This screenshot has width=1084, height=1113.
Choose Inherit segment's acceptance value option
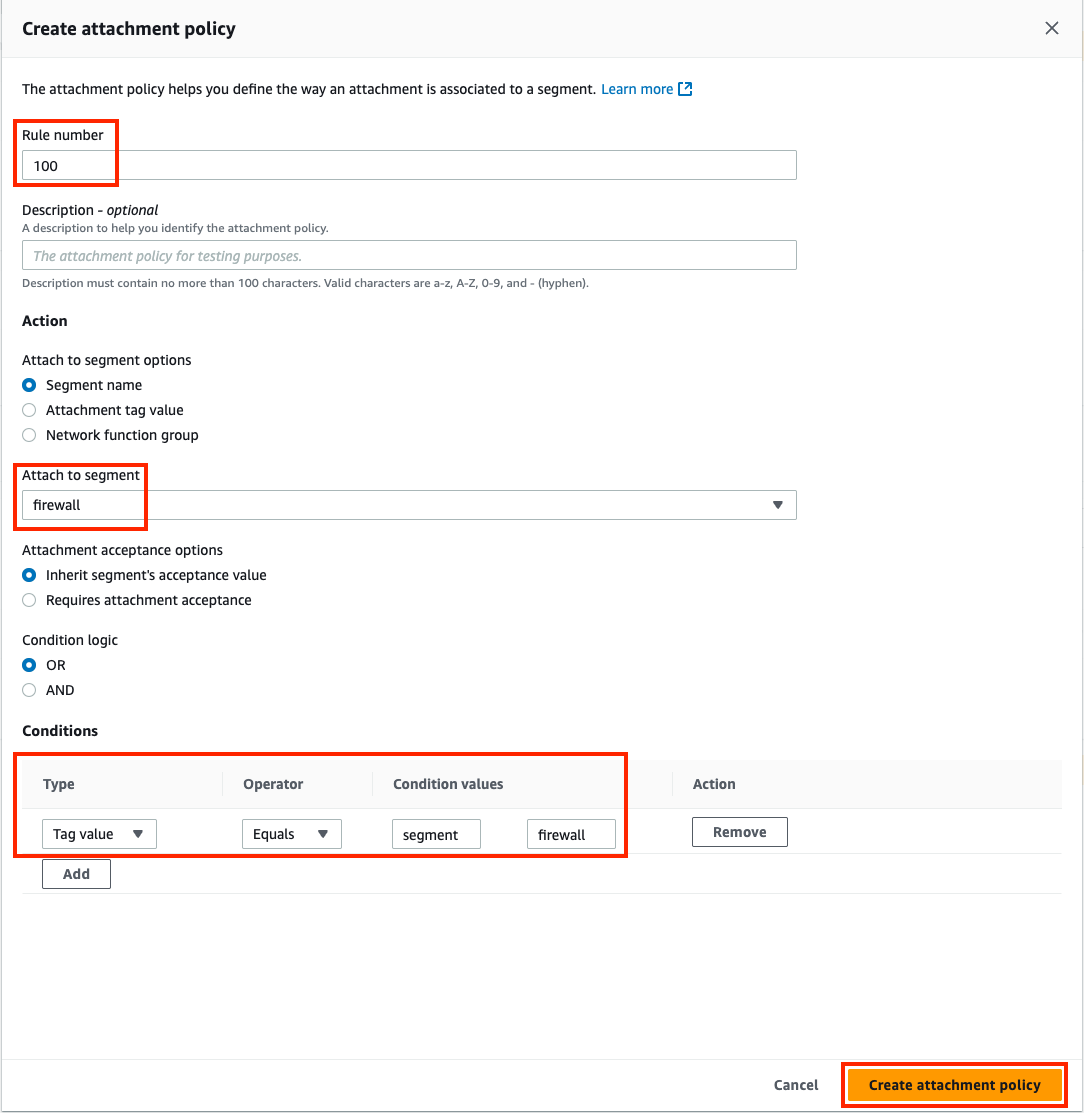tap(29, 575)
